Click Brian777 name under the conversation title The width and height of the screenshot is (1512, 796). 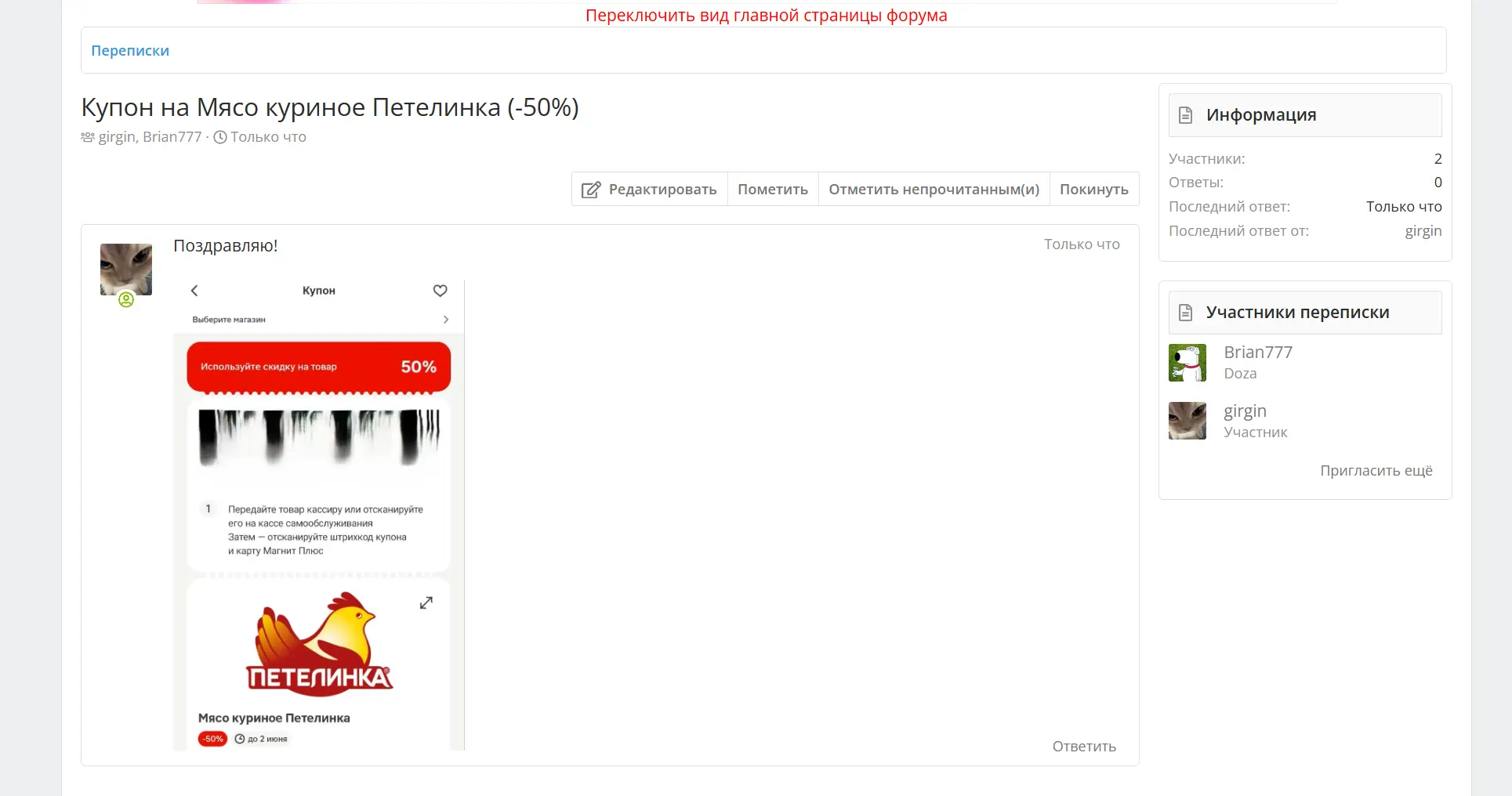coord(172,137)
